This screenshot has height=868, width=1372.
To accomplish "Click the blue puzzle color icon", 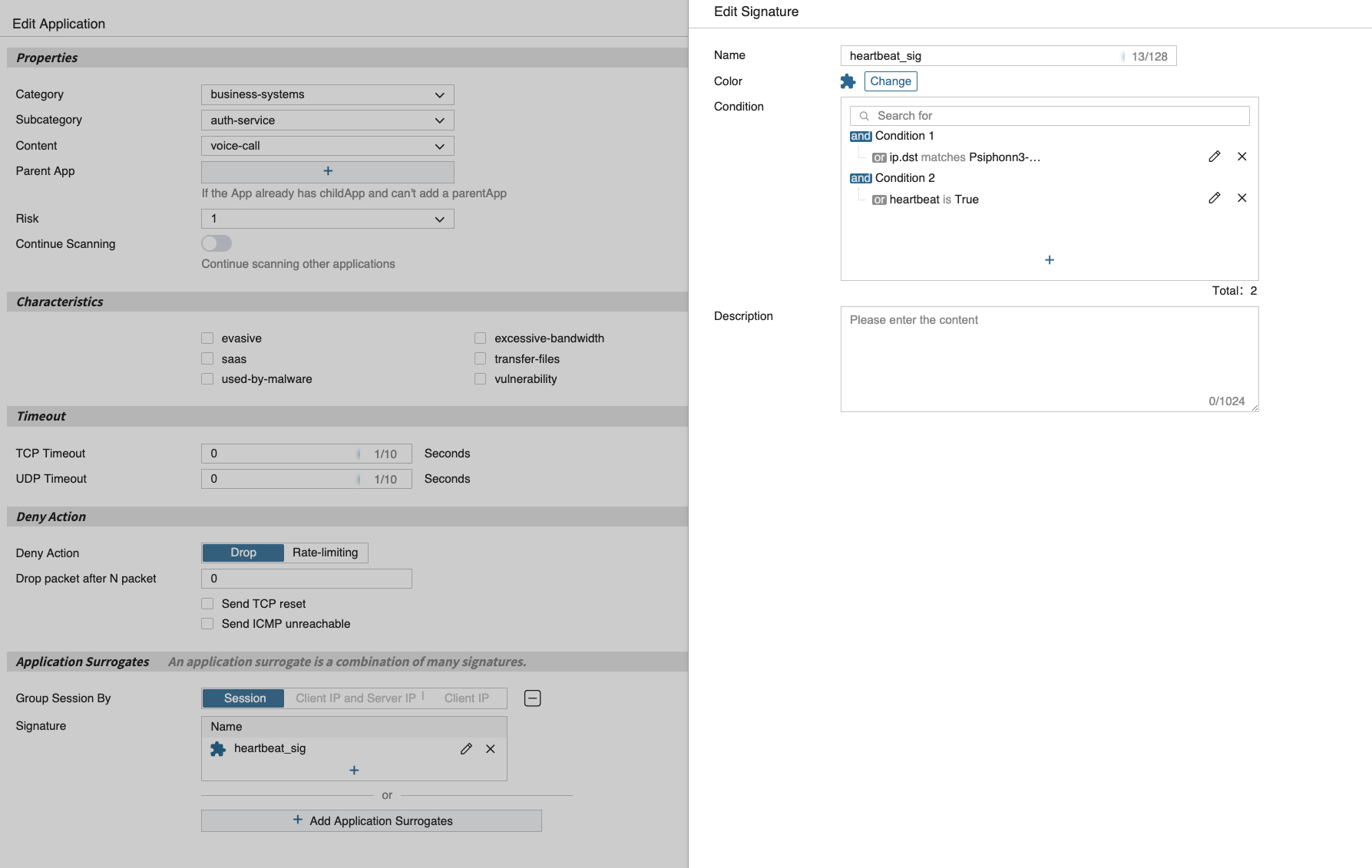I will click(848, 81).
